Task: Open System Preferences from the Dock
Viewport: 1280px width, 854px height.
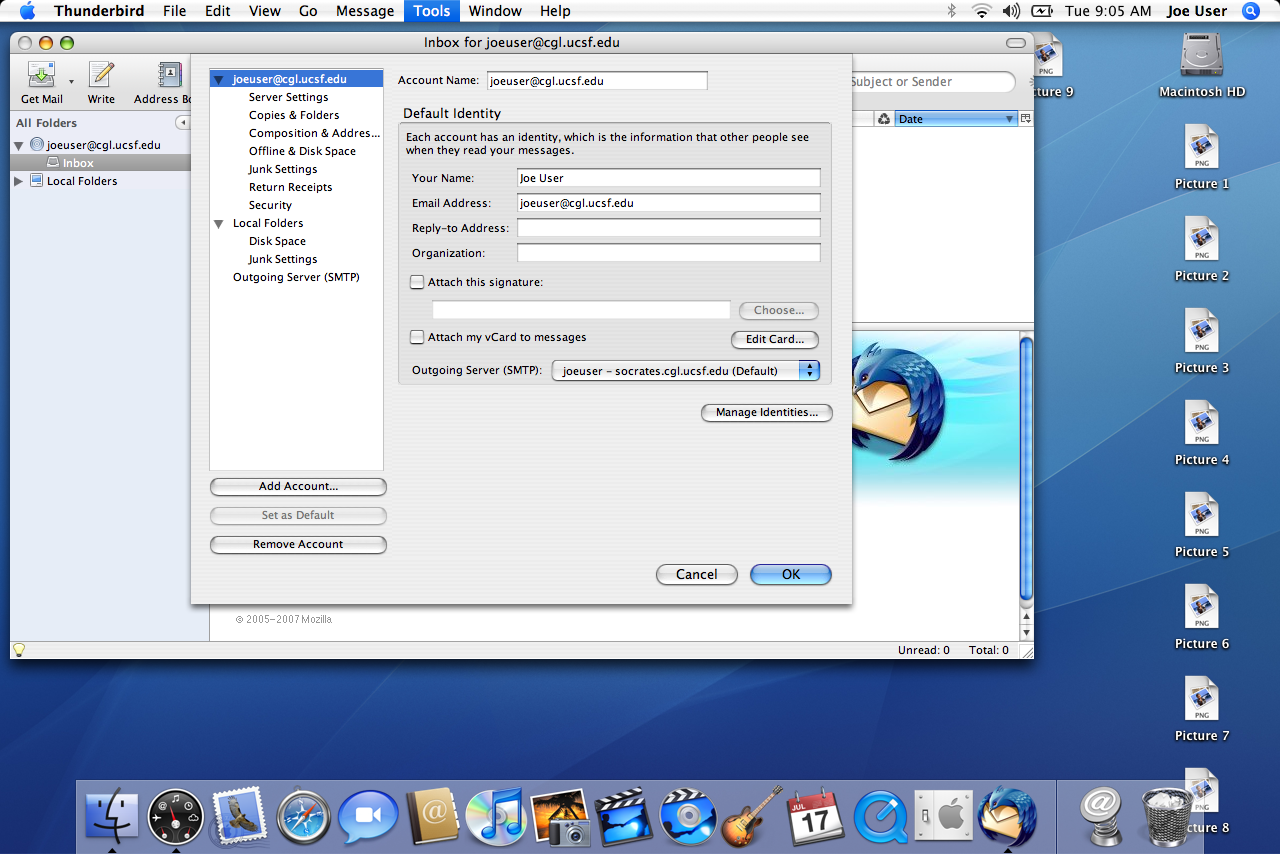Action: tap(944, 817)
